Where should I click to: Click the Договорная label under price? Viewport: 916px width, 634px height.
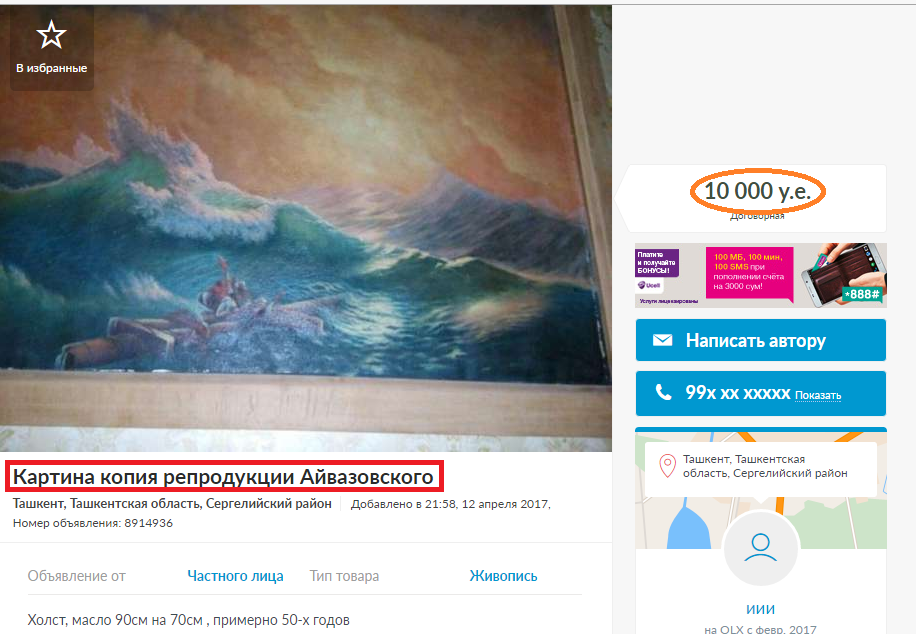[x=757, y=217]
